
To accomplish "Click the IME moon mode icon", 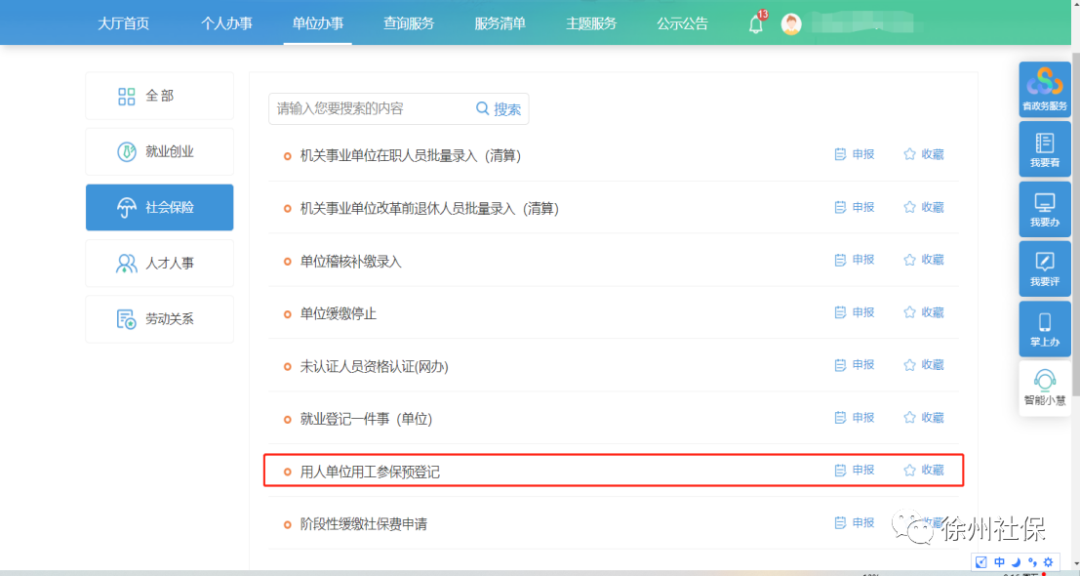I will click(1016, 562).
